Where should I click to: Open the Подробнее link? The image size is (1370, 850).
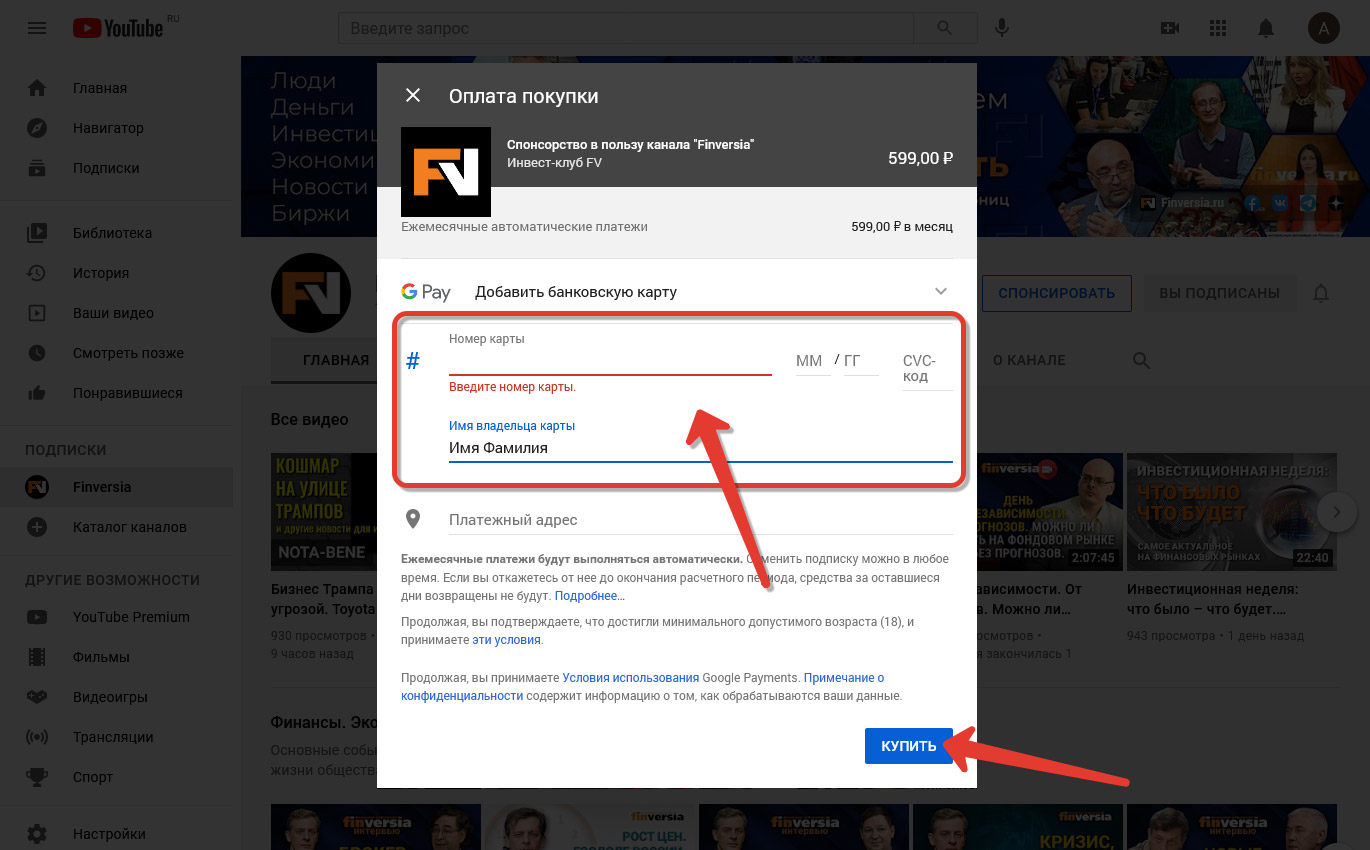[x=589, y=596]
